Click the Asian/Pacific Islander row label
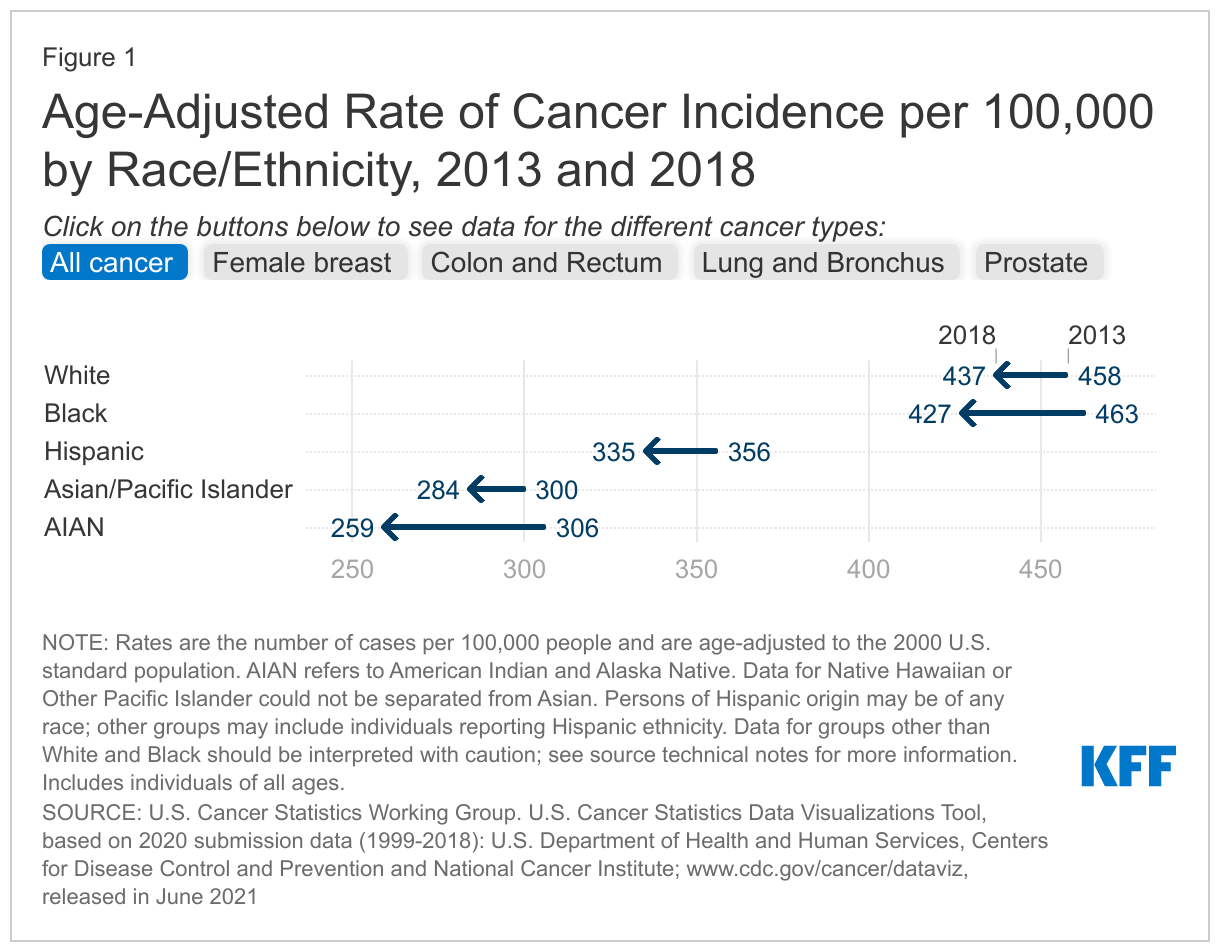 [x=168, y=489]
